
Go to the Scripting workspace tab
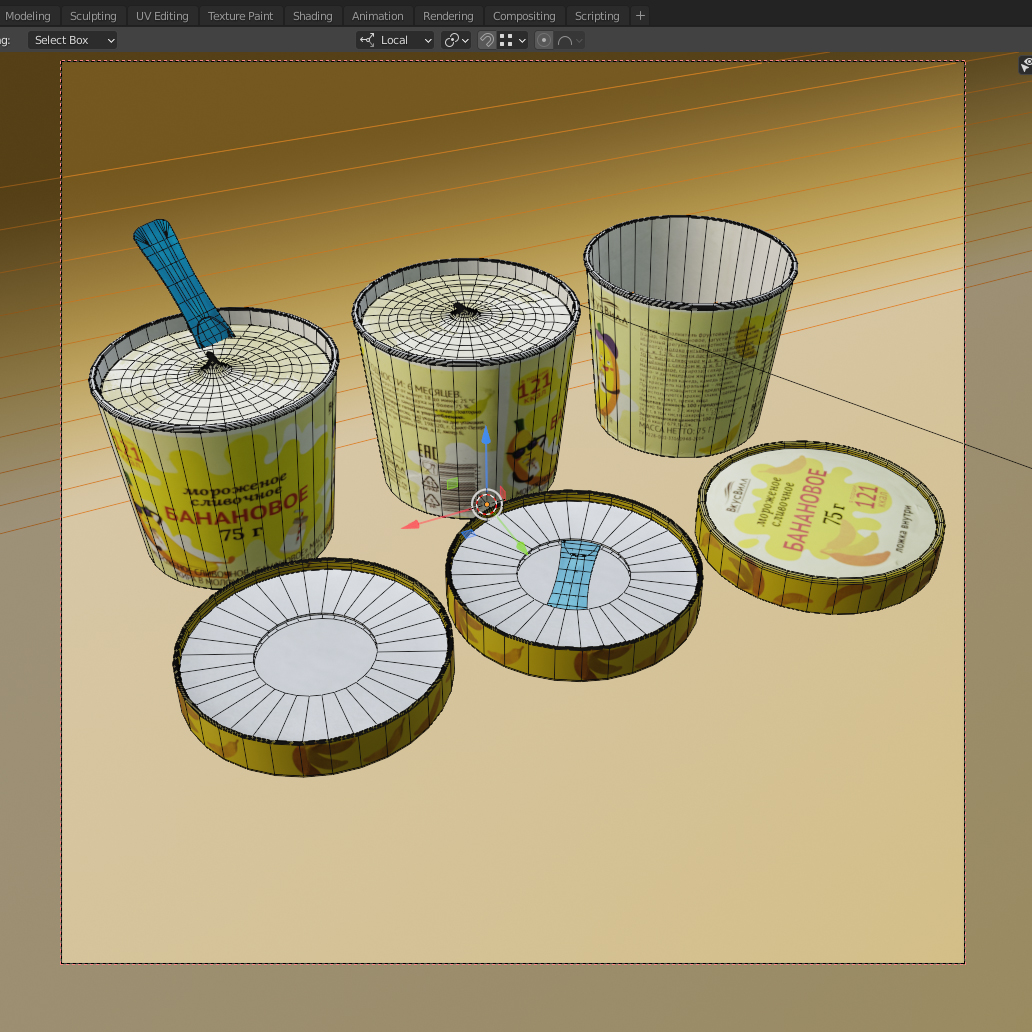click(597, 16)
